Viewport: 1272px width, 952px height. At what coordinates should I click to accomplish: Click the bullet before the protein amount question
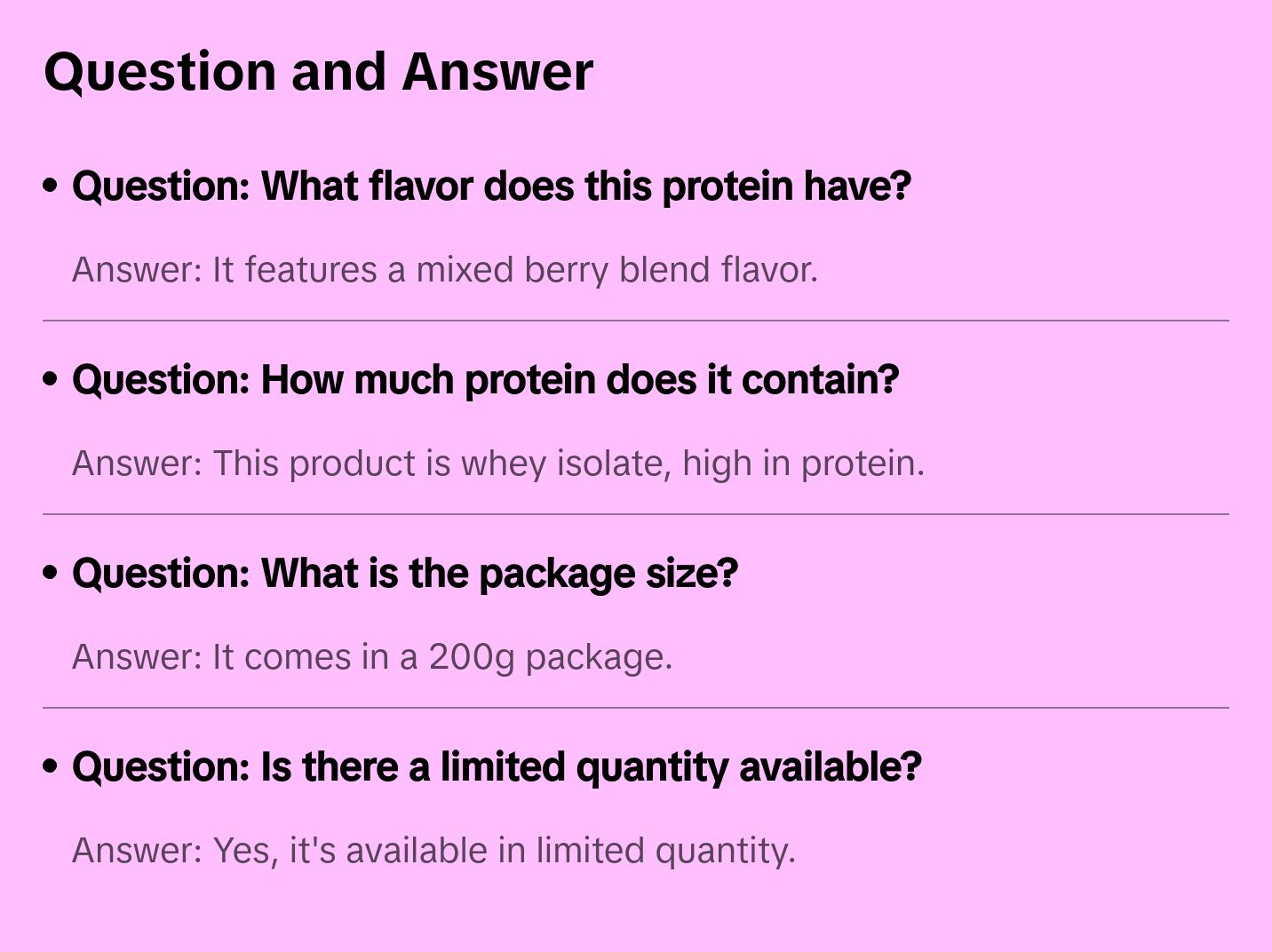coord(51,379)
